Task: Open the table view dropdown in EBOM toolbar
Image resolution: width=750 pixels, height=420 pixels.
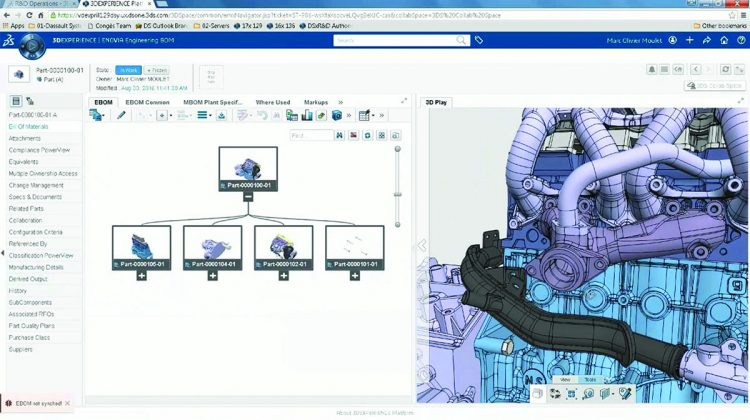Action: 366,115
